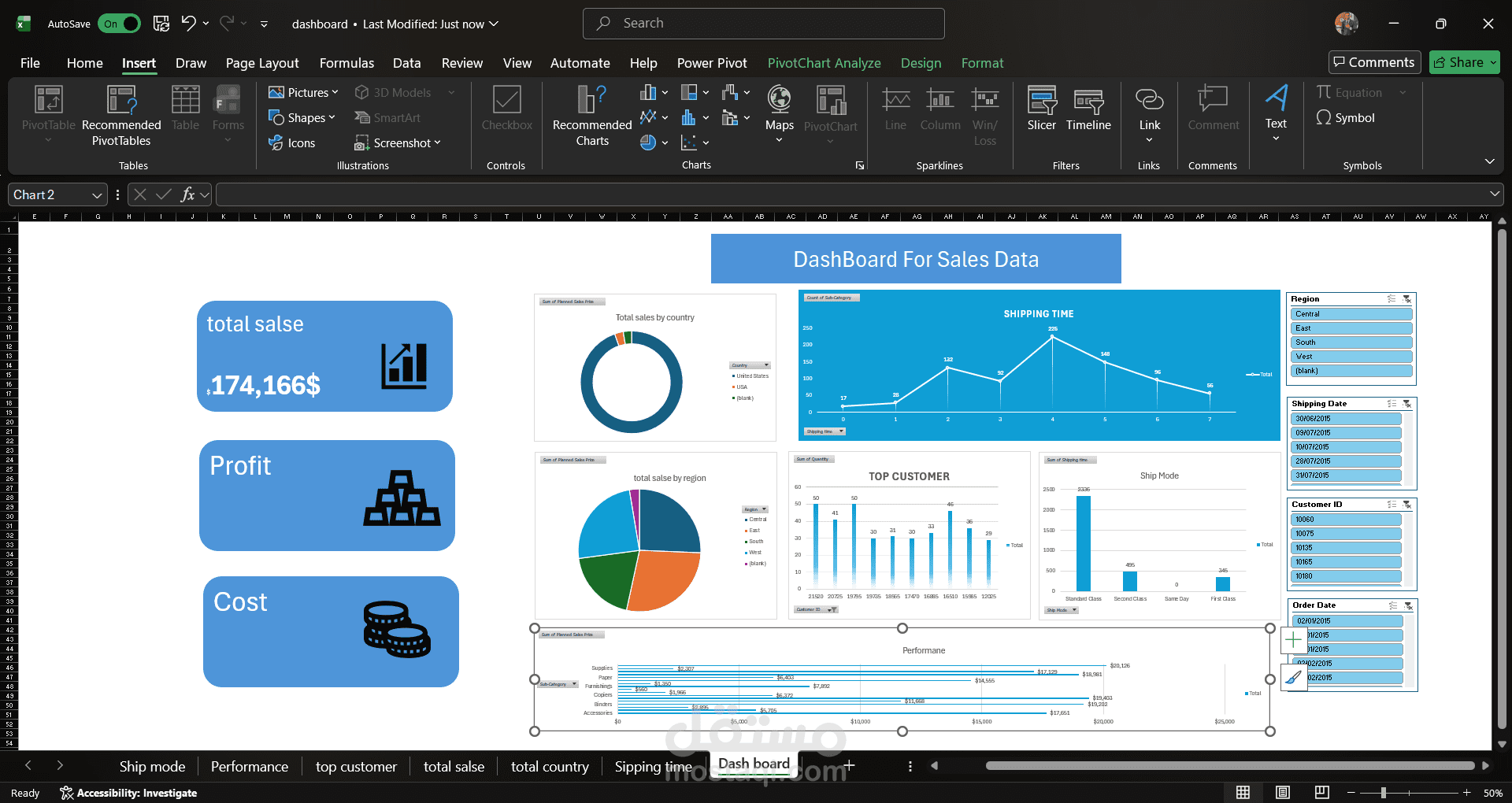Insert a line or area chart
This screenshot has height=803, width=1512.
click(x=654, y=117)
